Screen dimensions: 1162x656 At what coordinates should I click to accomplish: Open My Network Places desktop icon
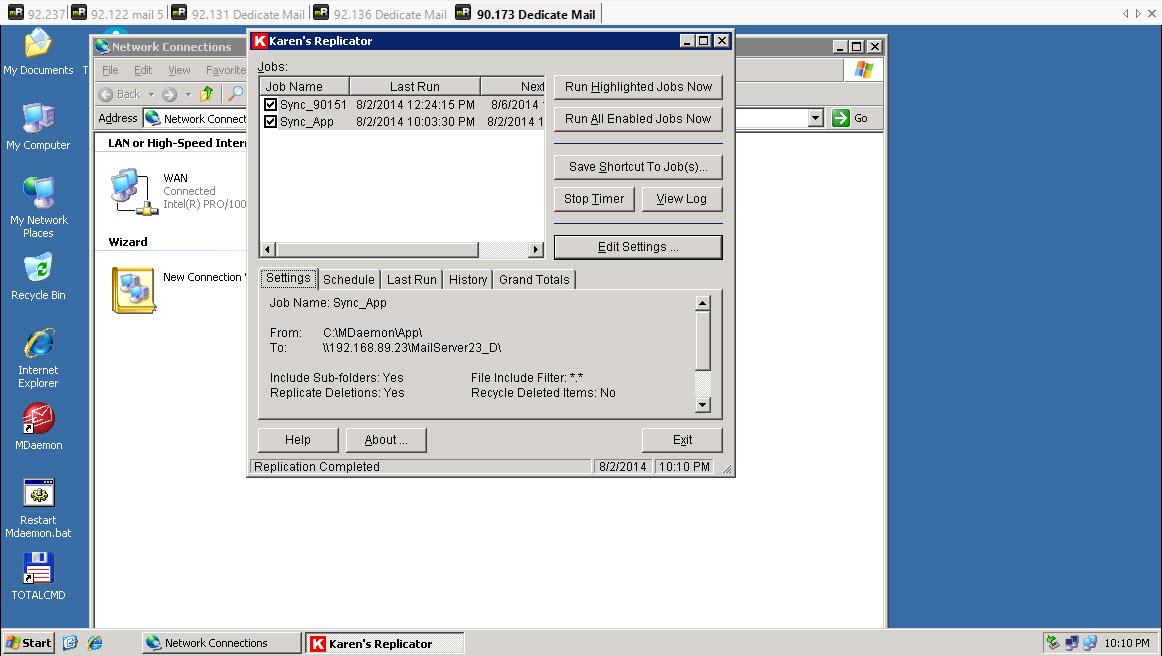coord(38,208)
